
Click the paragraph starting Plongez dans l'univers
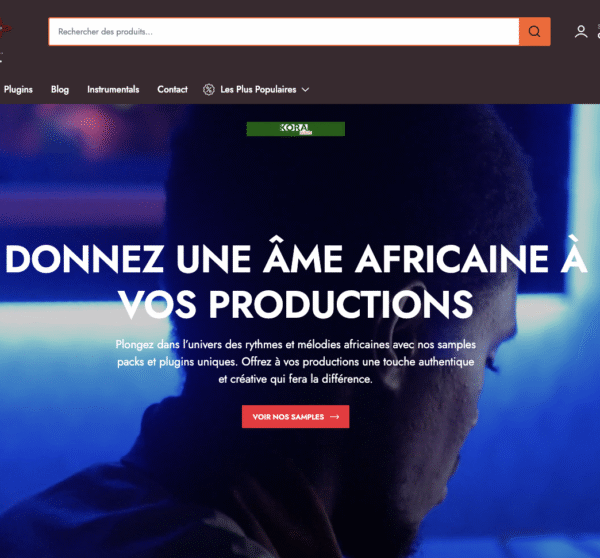(295, 362)
